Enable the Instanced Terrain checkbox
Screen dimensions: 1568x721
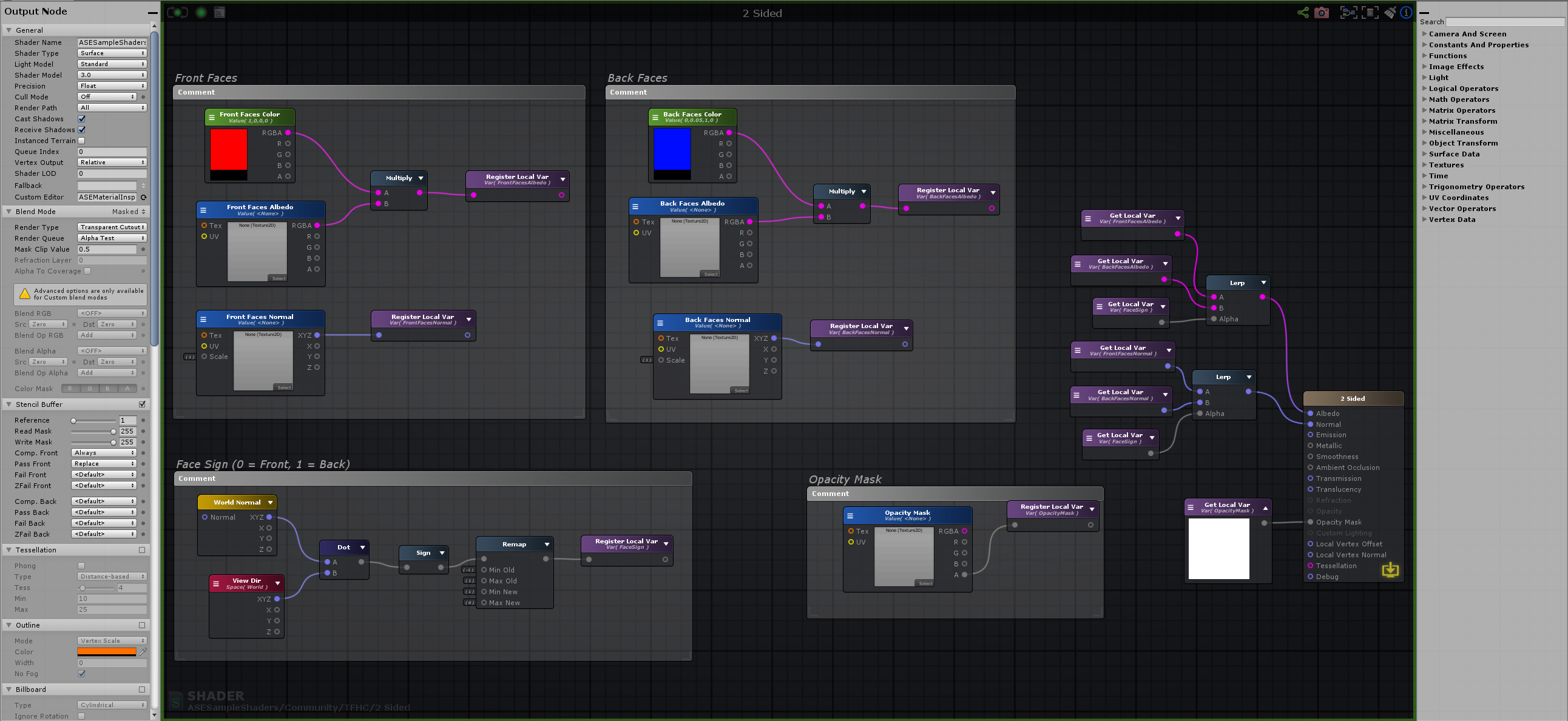[x=81, y=141]
